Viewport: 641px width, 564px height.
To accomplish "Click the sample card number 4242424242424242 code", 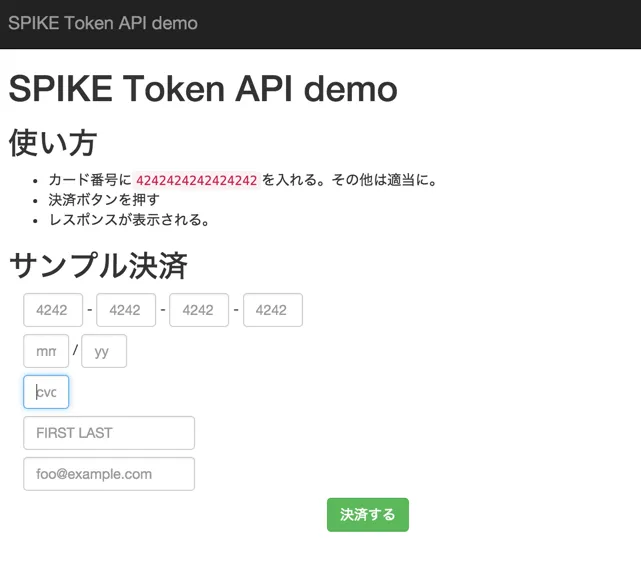I will (196, 181).
